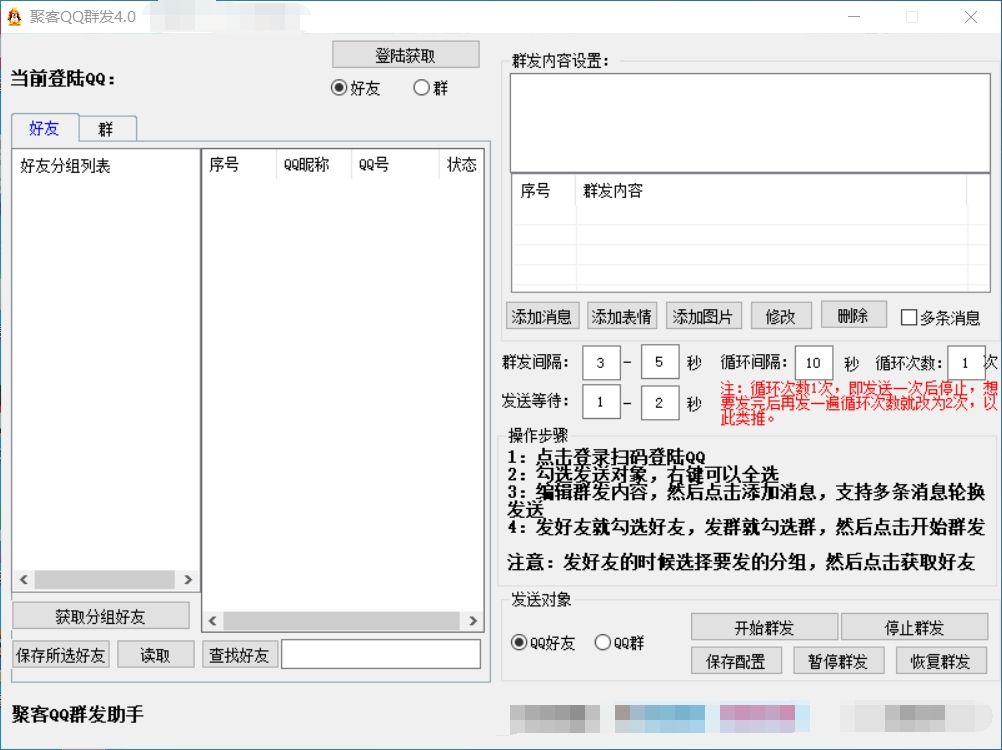Select the 群 radio button near 登陆获取
The width and height of the screenshot is (1002, 750).
point(421,88)
